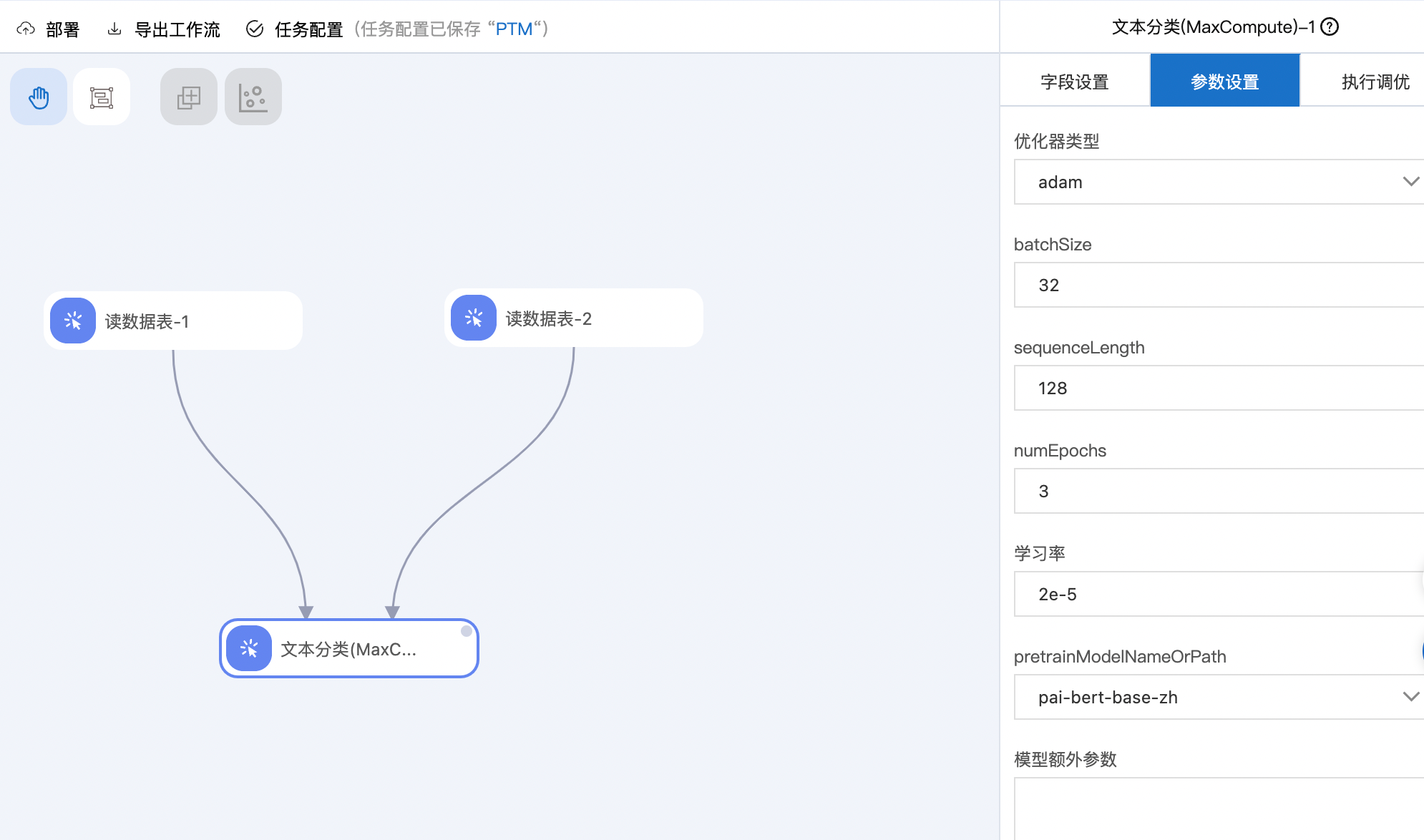Open the PTM task link
Image resolution: width=1424 pixels, height=840 pixels.
click(514, 29)
